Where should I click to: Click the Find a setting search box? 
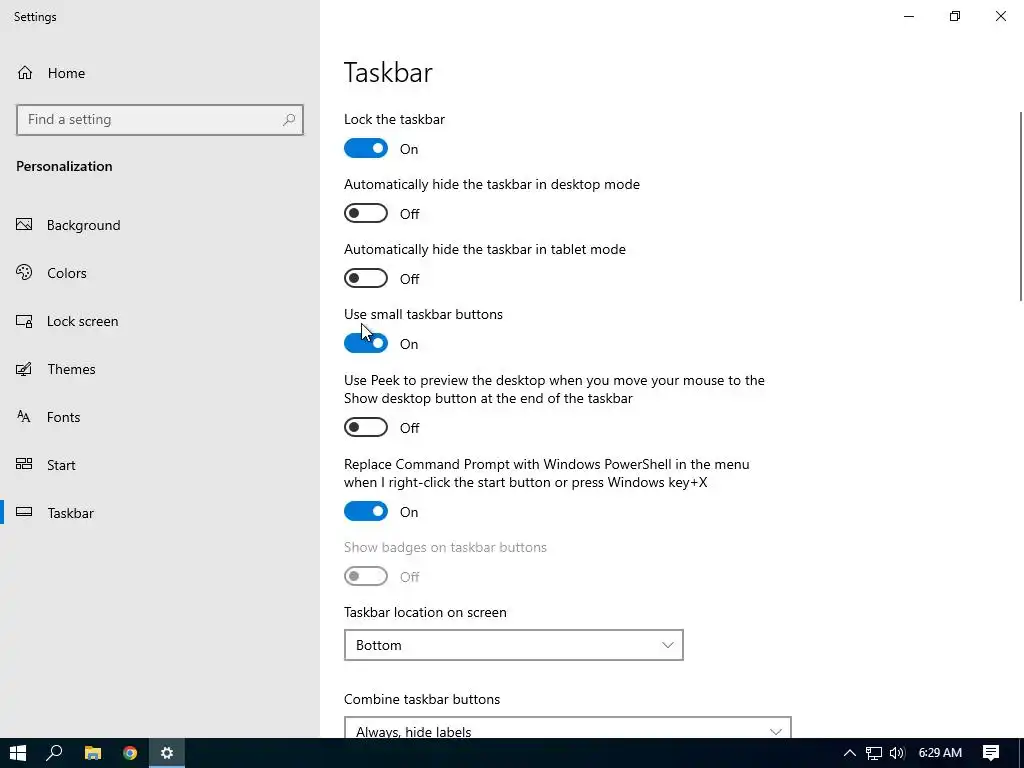(160, 120)
